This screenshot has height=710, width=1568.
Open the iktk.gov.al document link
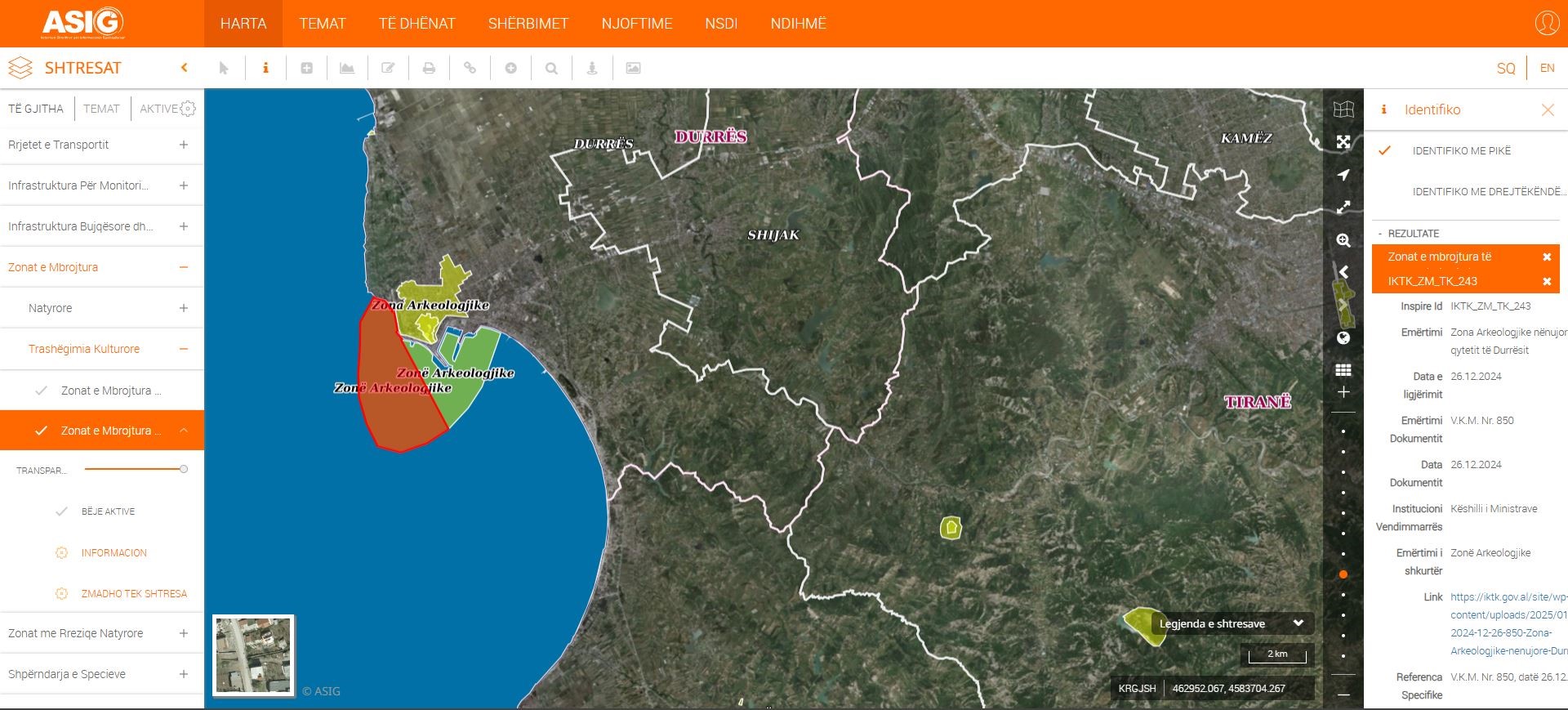tap(1508, 624)
